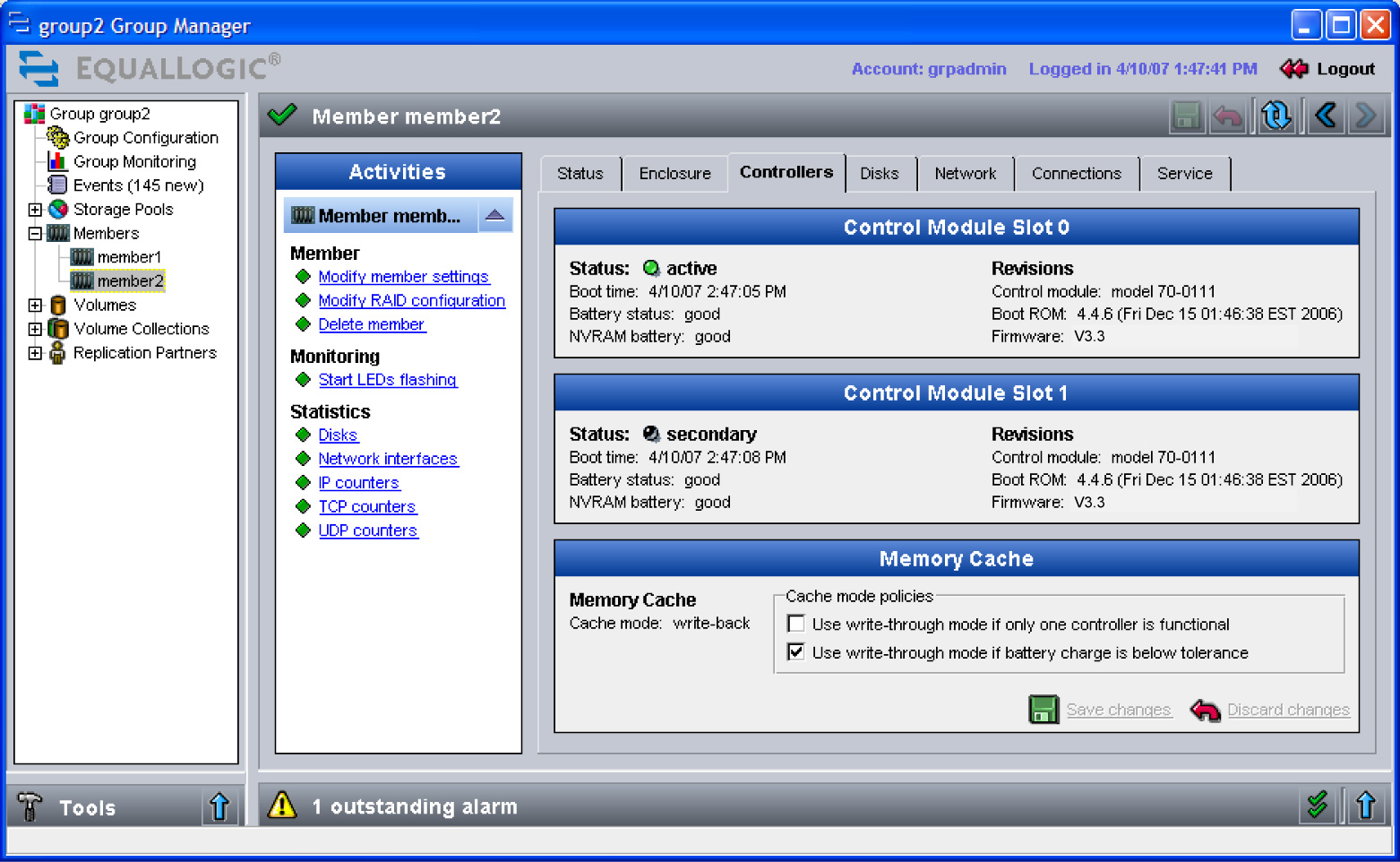The width and height of the screenshot is (1400, 862).
Task: Click the active status indicator for Slot 0
Action: 651,268
